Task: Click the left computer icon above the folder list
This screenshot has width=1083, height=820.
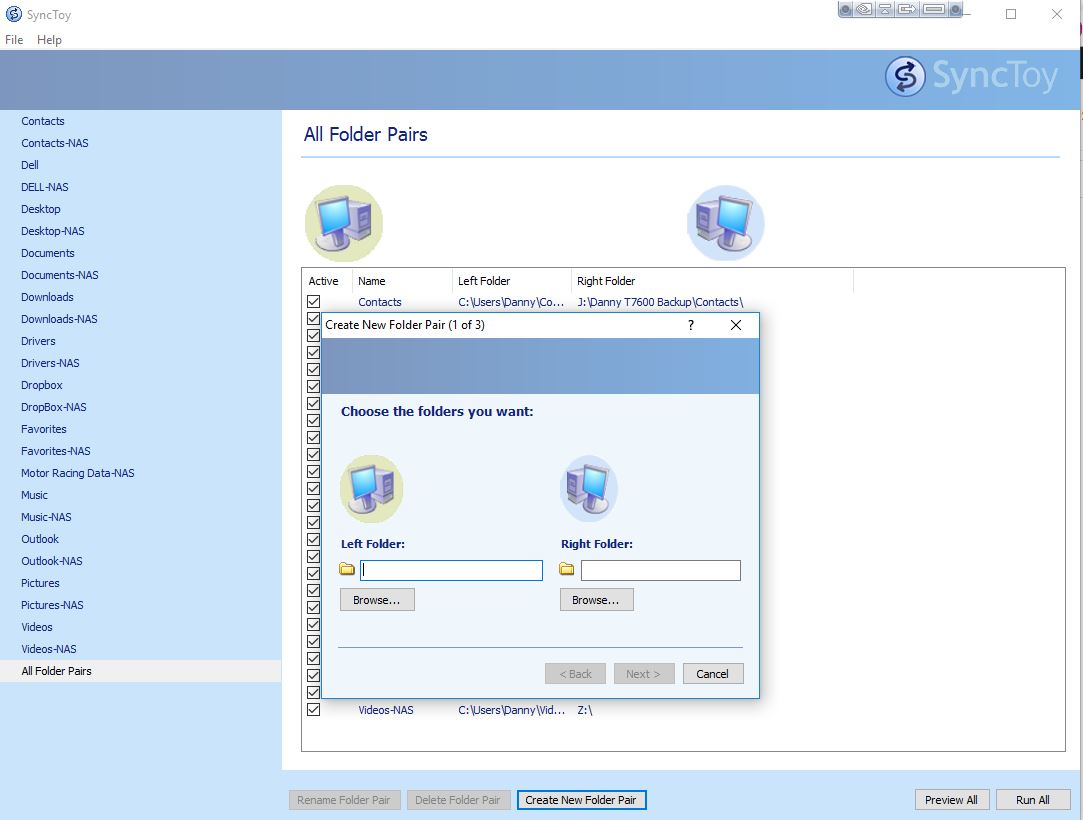Action: tap(344, 223)
